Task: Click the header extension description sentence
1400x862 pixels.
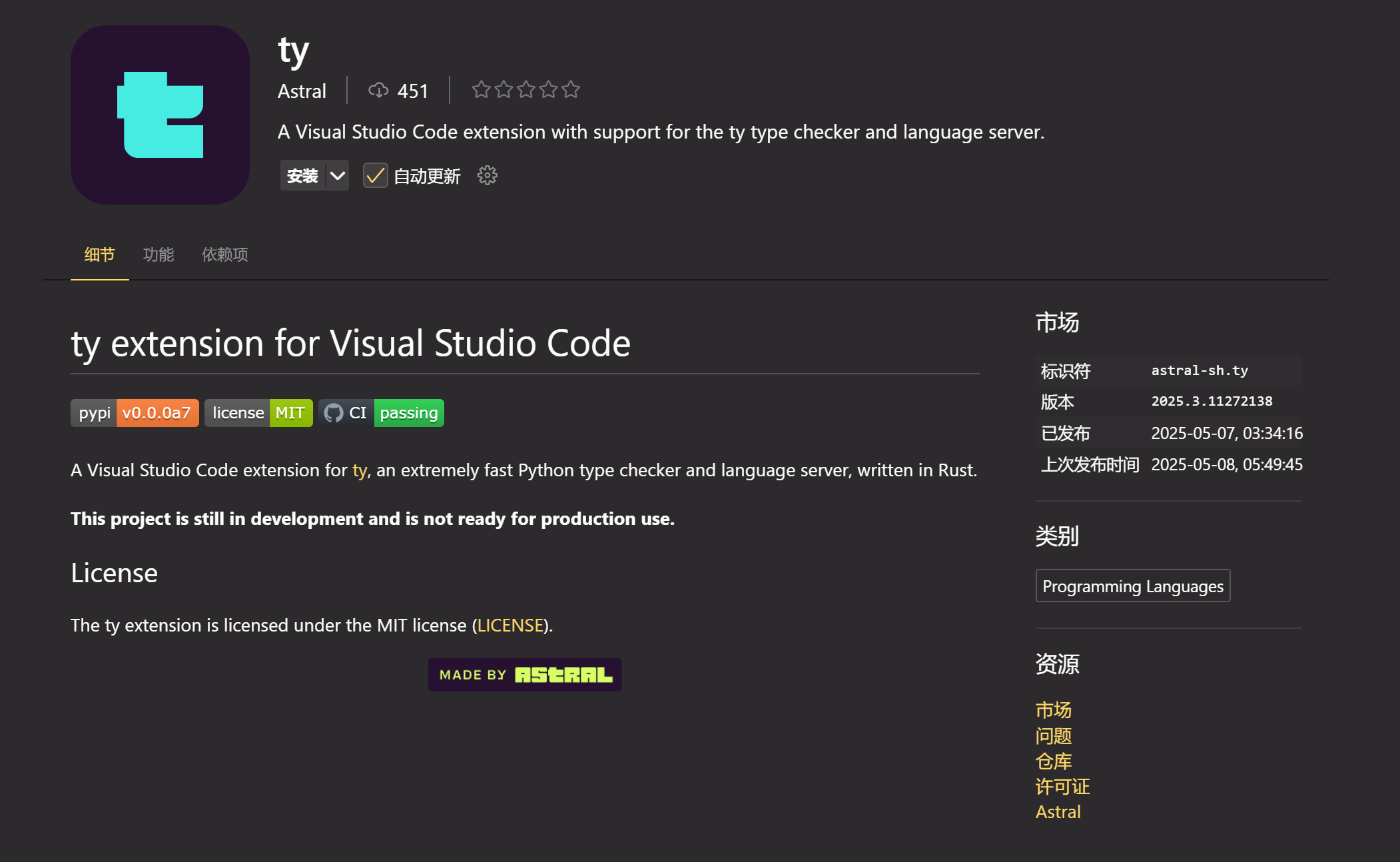Action: 661,133
